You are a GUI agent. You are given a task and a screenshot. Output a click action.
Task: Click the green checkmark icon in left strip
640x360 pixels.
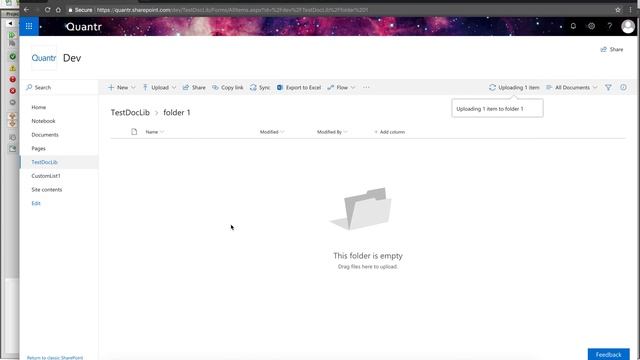[x=13, y=57]
